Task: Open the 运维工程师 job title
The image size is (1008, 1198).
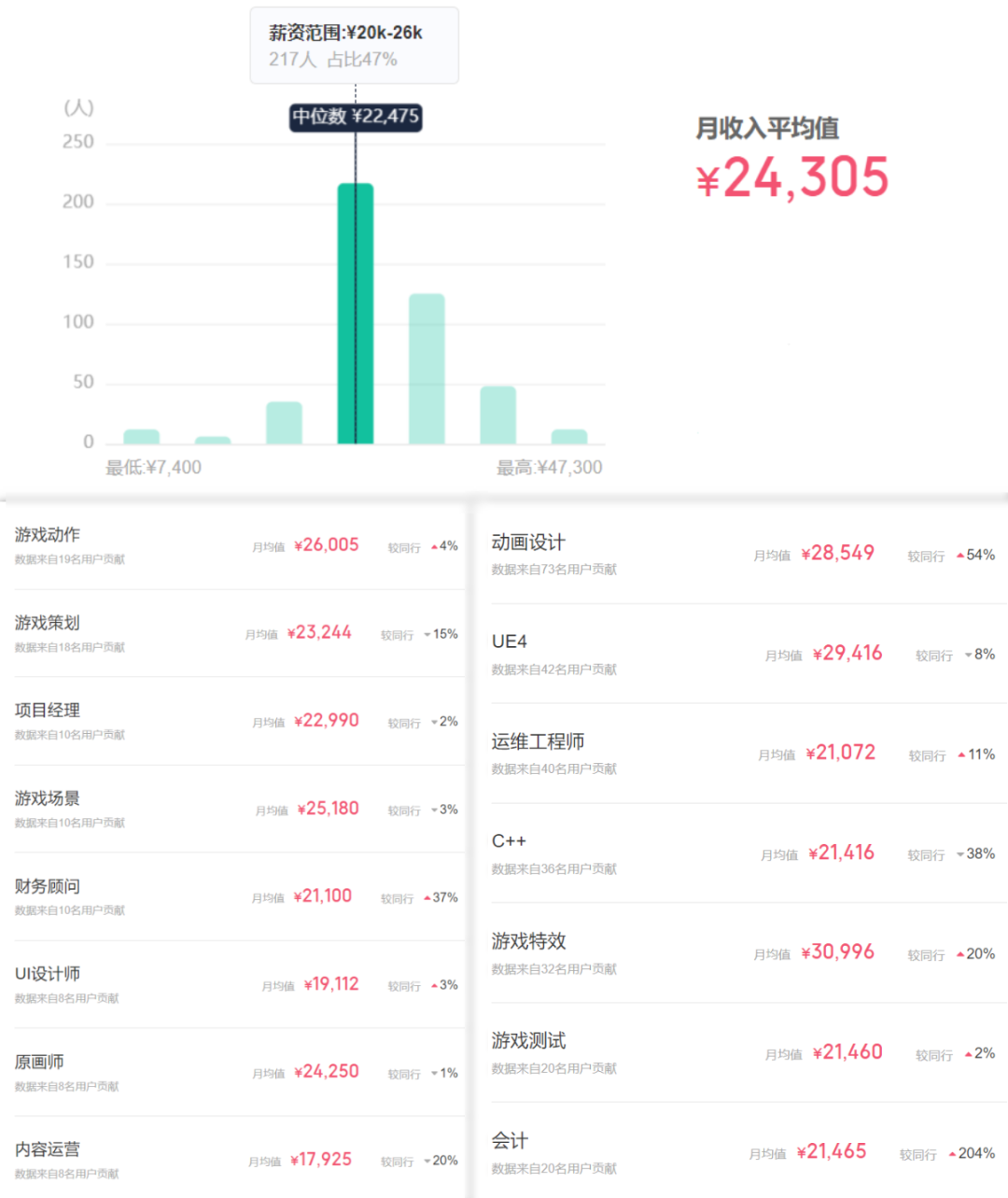Action: tap(538, 741)
